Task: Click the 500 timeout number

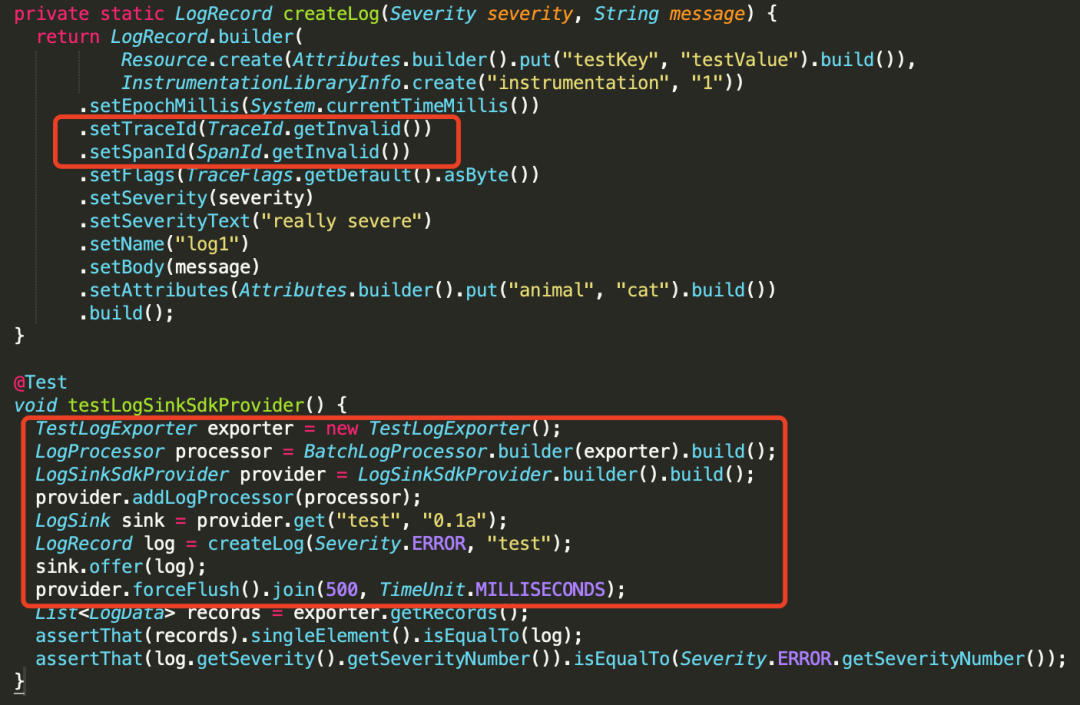Action: [x=342, y=590]
